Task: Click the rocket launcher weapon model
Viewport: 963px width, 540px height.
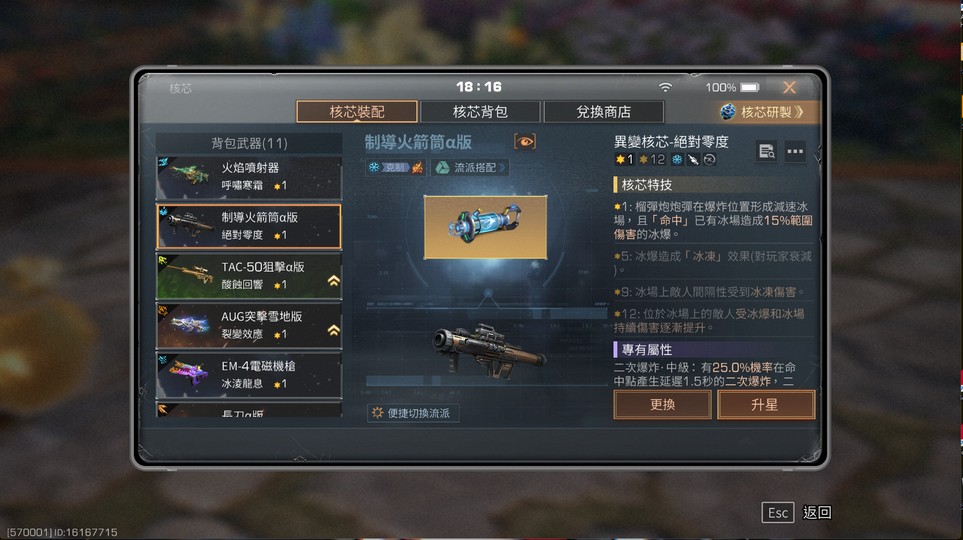Action: tap(488, 352)
